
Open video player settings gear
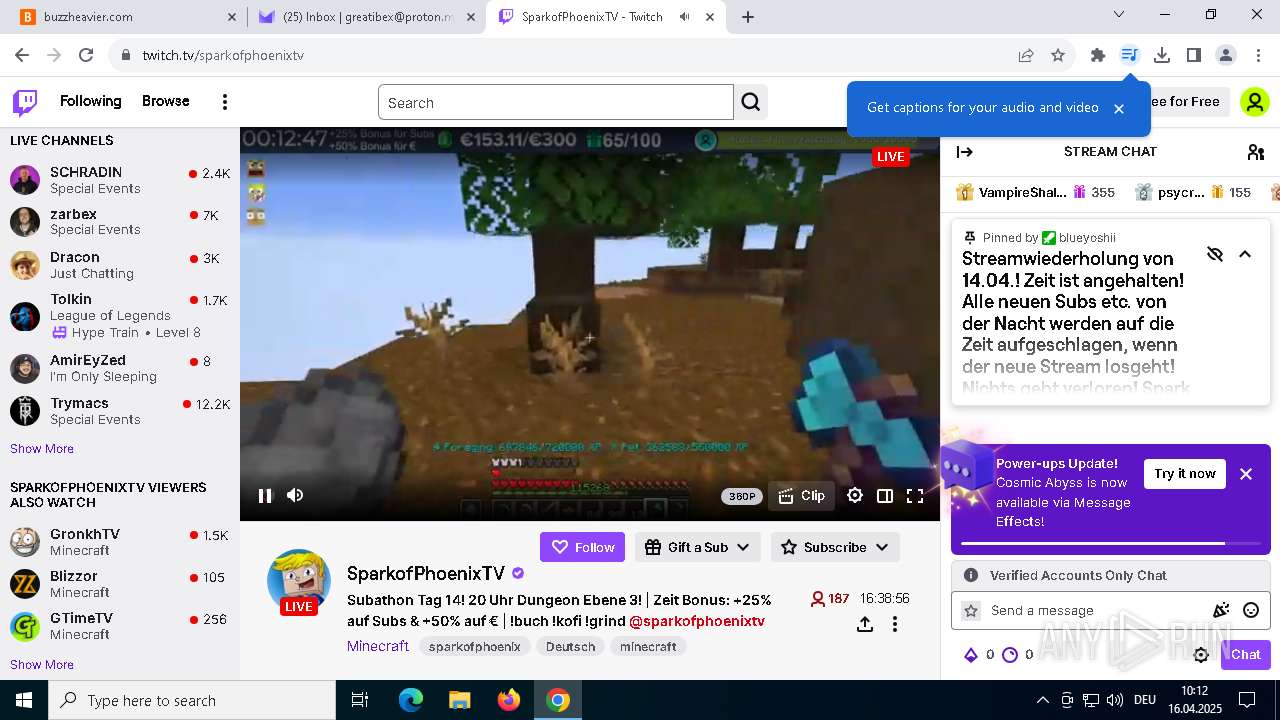855,495
